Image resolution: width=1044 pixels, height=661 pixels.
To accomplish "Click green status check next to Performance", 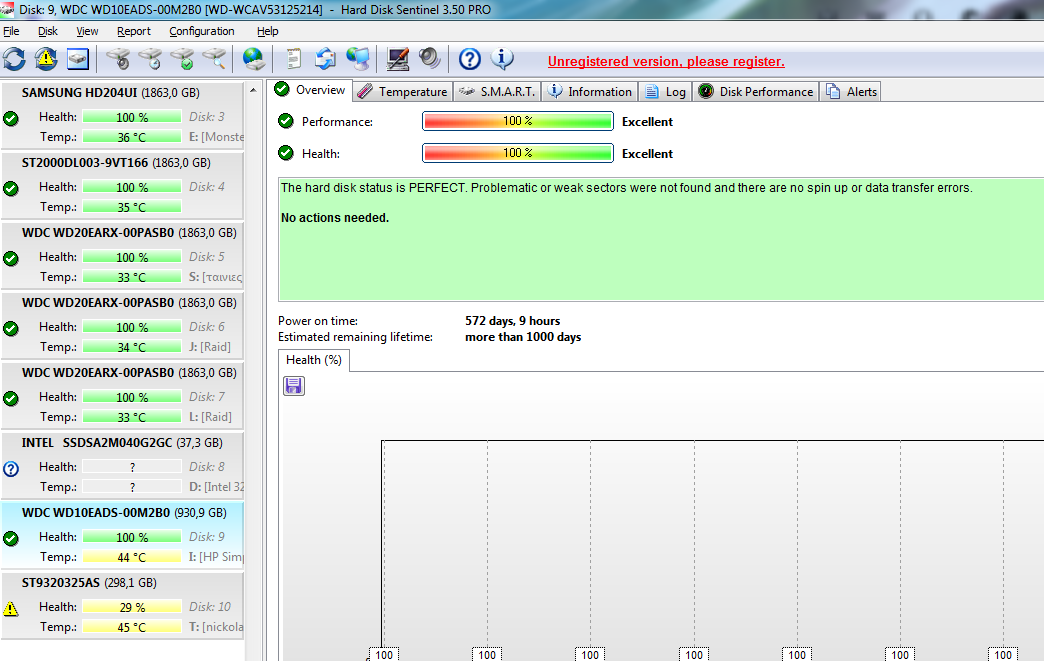I will 286,121.
